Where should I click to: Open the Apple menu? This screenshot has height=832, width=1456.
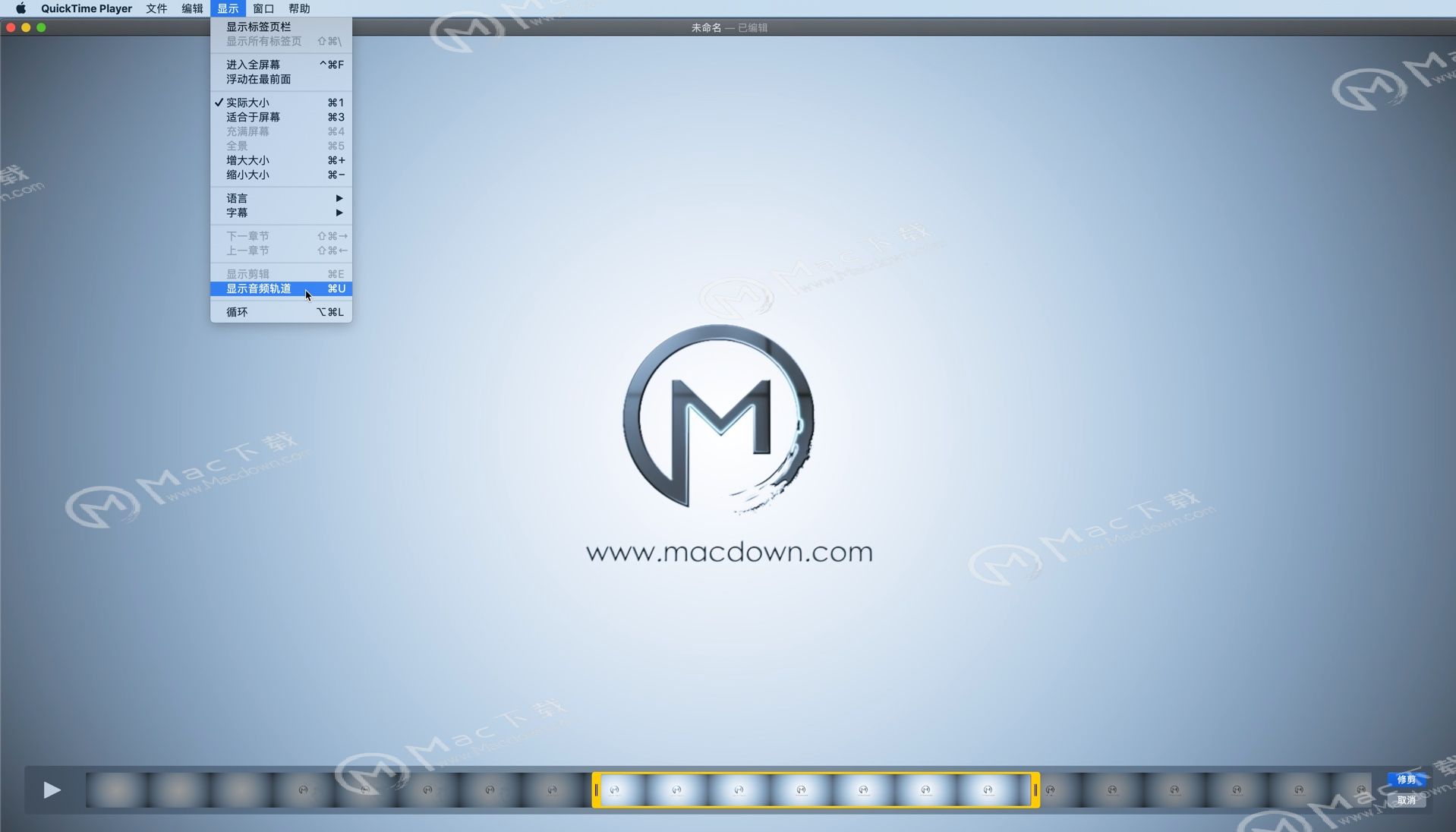20,8
